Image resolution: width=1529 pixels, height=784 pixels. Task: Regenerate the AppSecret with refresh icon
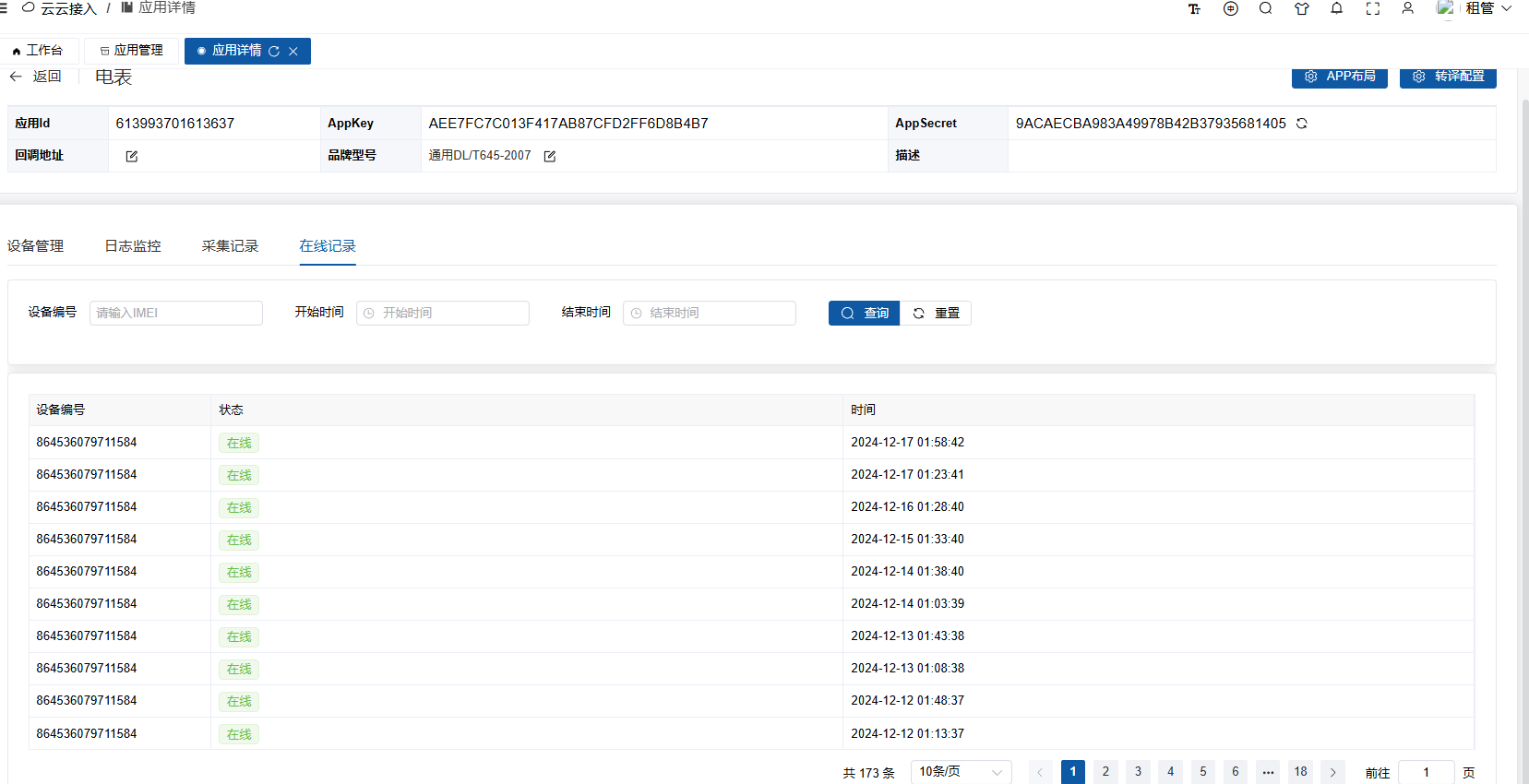[x=1302, y=124]
